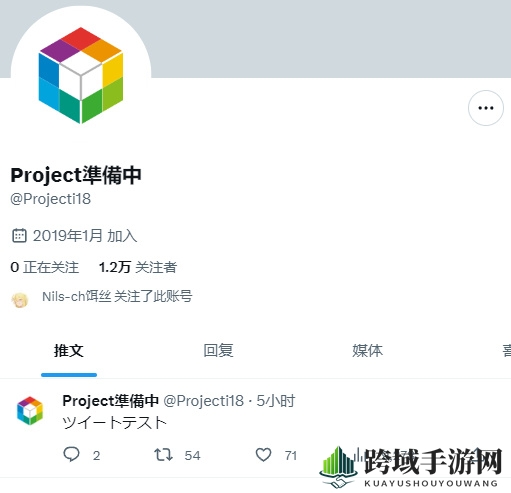Open the 1.2万 关注者 followers list

coord(138,267)
